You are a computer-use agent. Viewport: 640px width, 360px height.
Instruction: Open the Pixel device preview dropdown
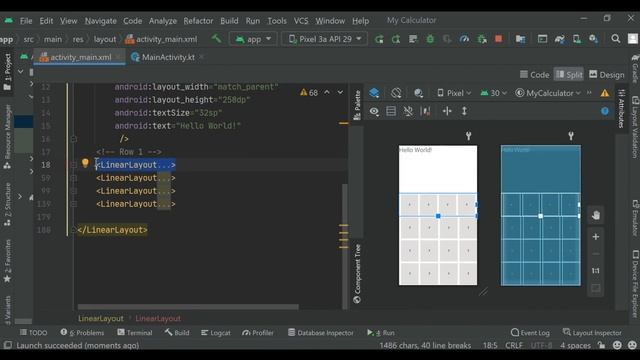(454, 93)
